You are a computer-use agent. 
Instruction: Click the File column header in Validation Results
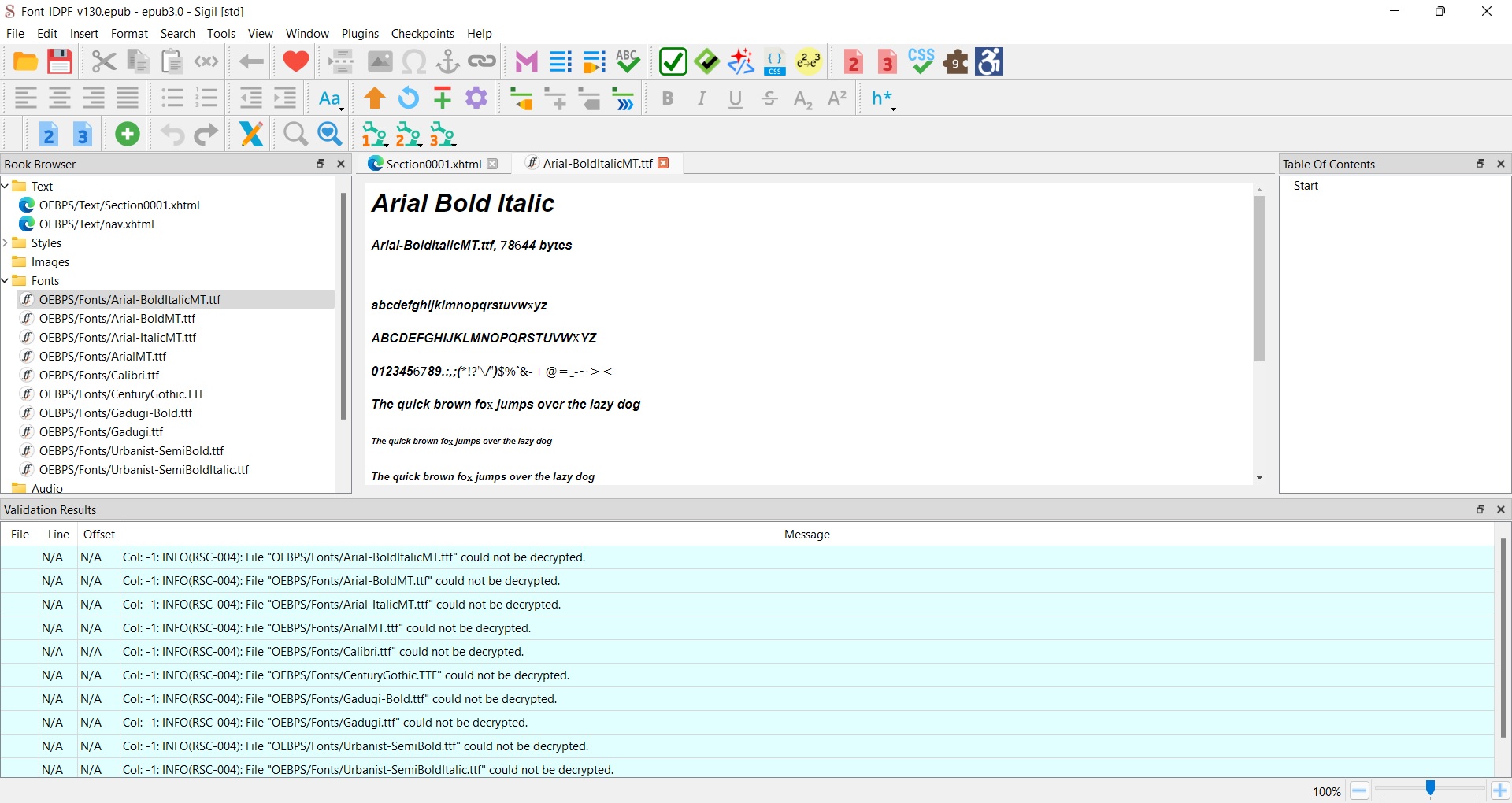20,535
